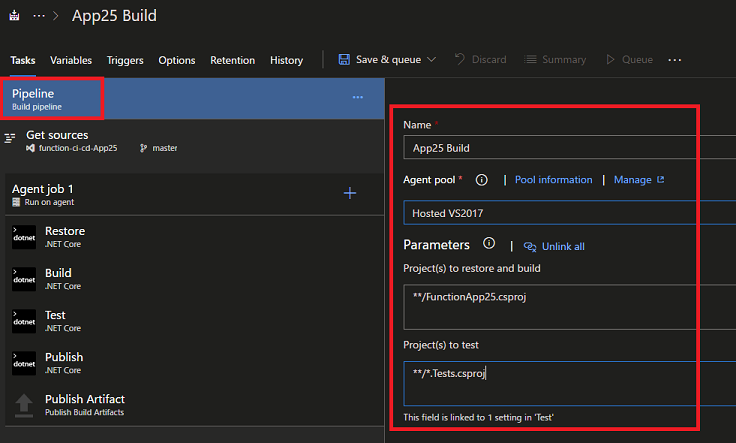Click the Get sources icon

(11, 140)
